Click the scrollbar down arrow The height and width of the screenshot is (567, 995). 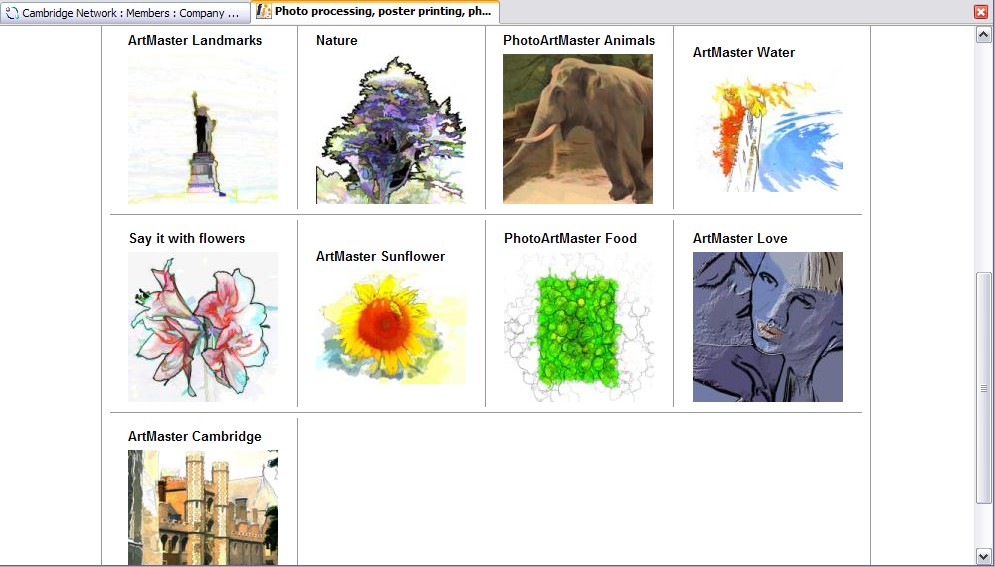coord(983,556)
